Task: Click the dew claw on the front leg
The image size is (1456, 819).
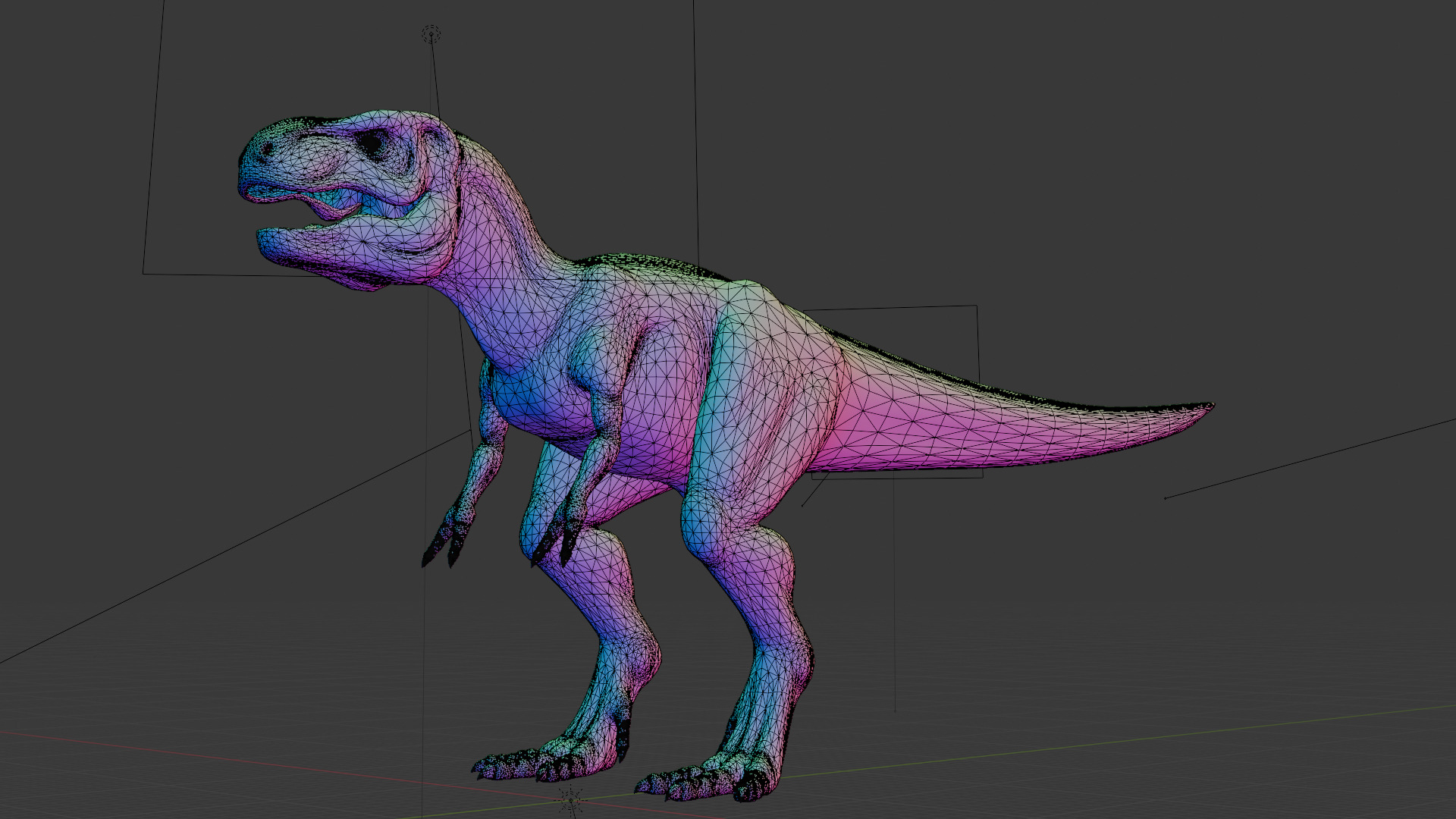Action: pos(623,739)
